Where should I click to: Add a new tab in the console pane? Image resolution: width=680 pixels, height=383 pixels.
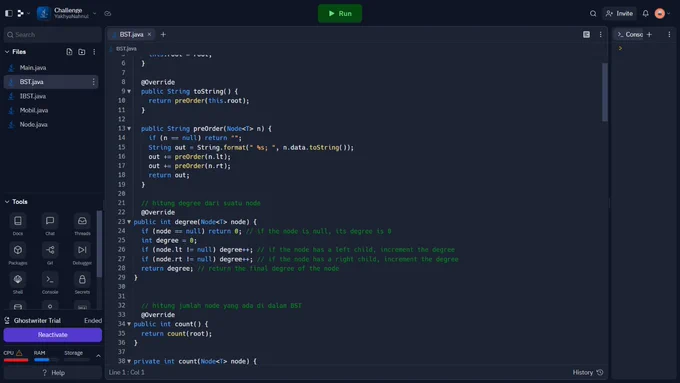(649, 34)
